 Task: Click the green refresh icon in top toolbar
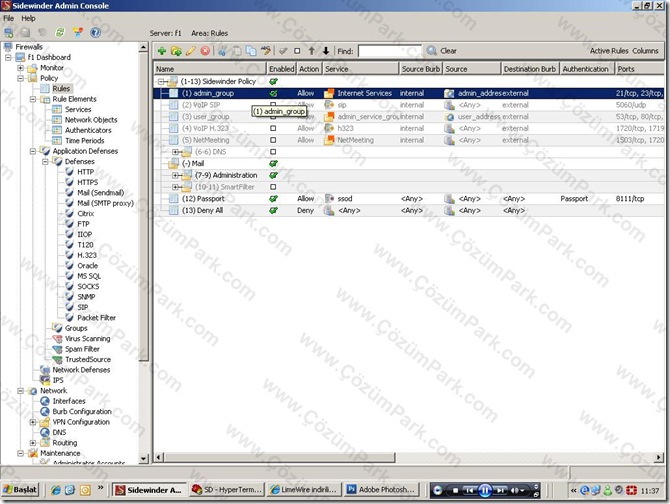point(60,32)
